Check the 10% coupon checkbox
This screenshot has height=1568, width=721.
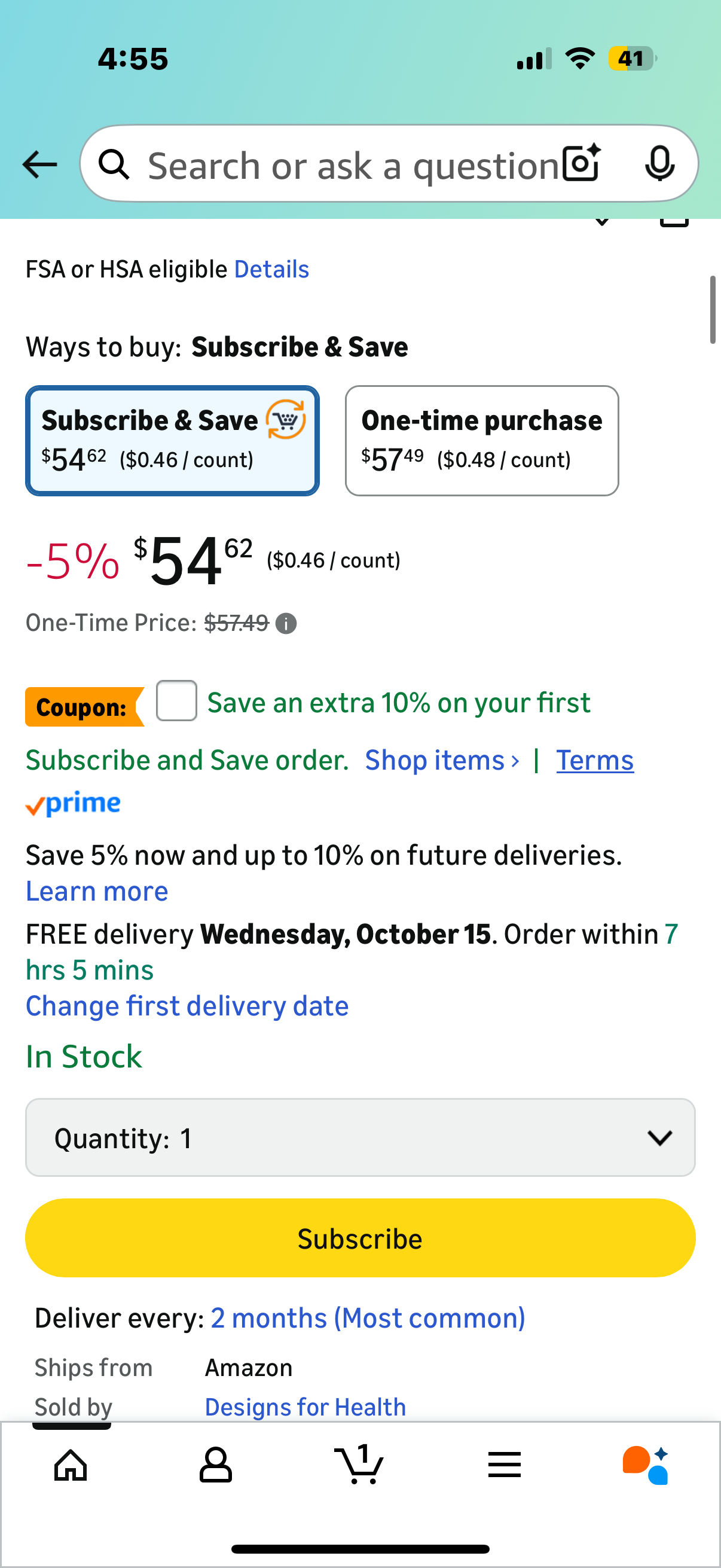[x=176, y=701]
